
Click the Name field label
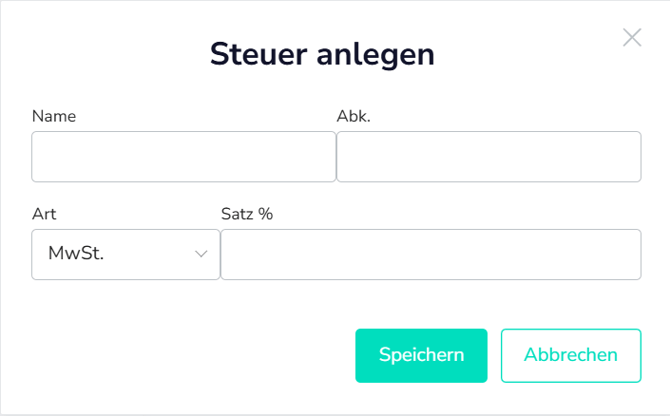click(x=54, y=116)
